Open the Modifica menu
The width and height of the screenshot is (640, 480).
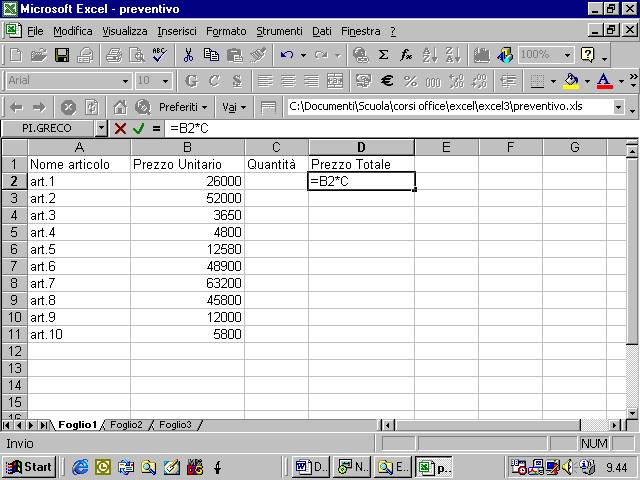73,31
